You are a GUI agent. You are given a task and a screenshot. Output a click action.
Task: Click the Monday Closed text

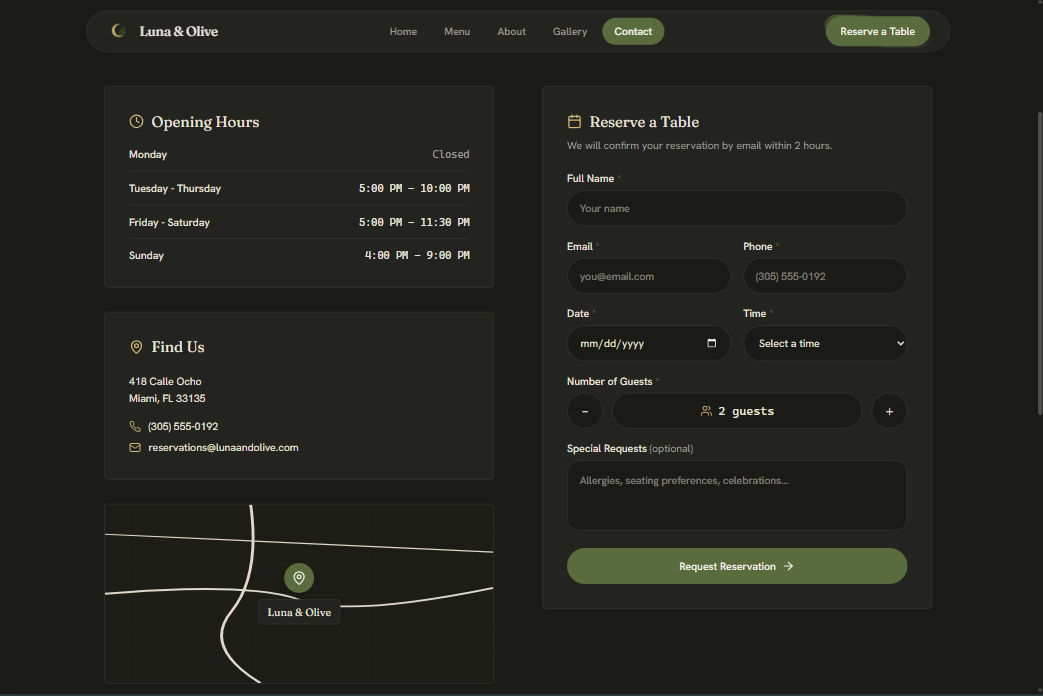(451, 154)
